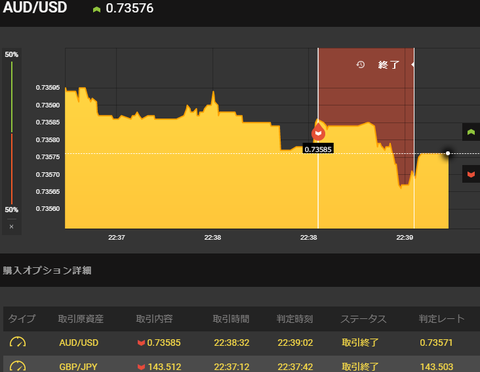Collapse the 終了 panel with white arrow

tap(413, 64)
